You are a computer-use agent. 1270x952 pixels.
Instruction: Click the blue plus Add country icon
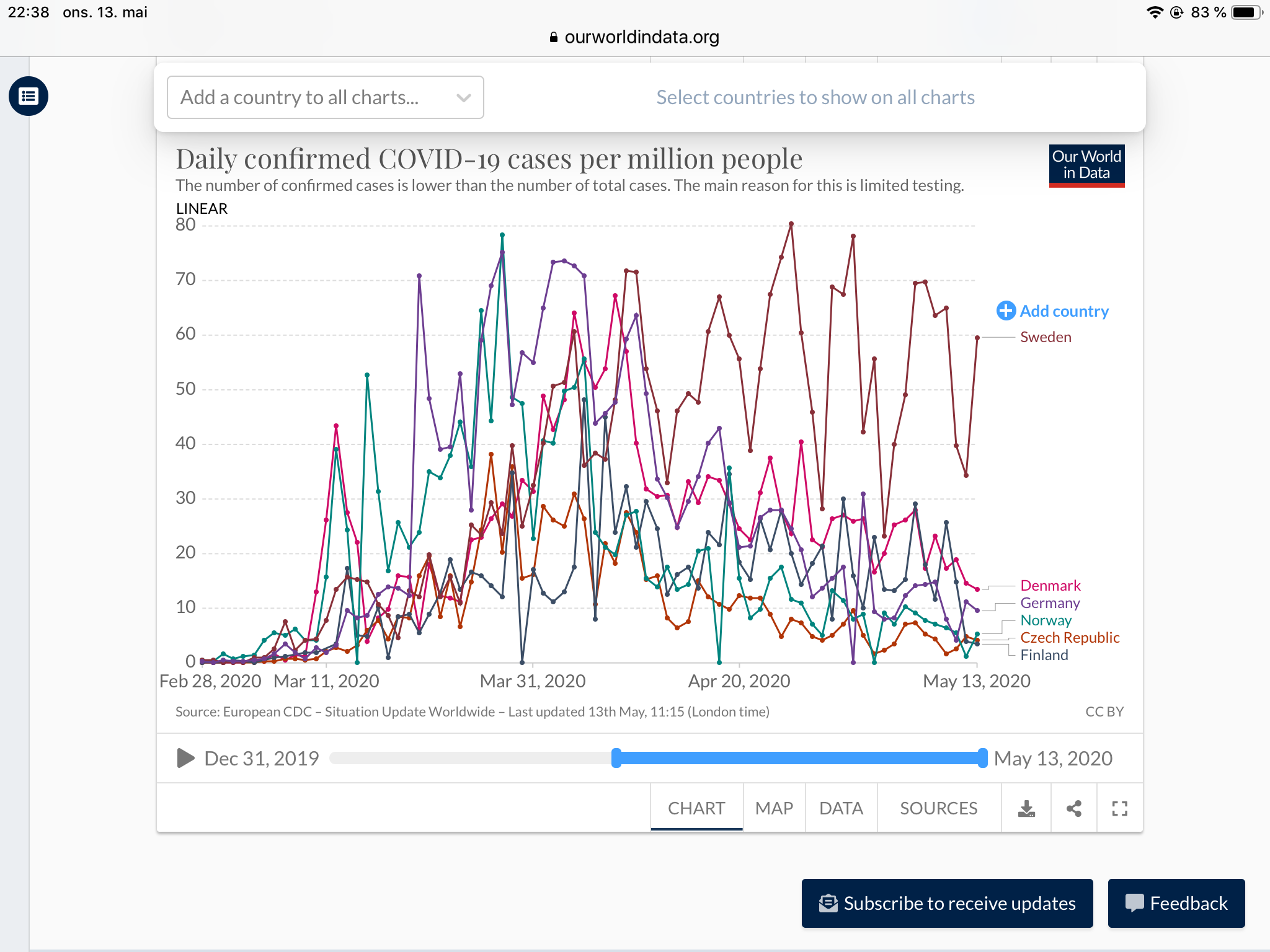[x=1006, y=311]
